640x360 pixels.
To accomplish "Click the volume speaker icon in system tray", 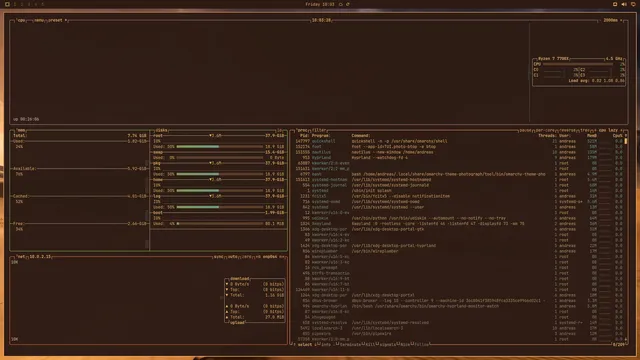I will point(624,4).
